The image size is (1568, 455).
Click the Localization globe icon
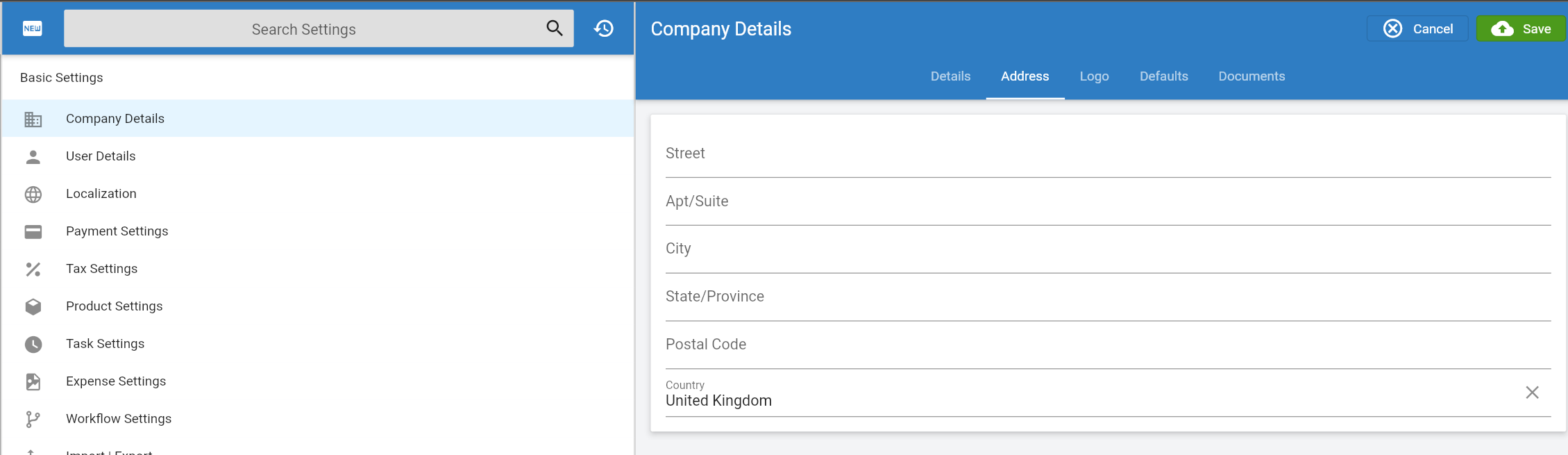(x=33, y=195)
